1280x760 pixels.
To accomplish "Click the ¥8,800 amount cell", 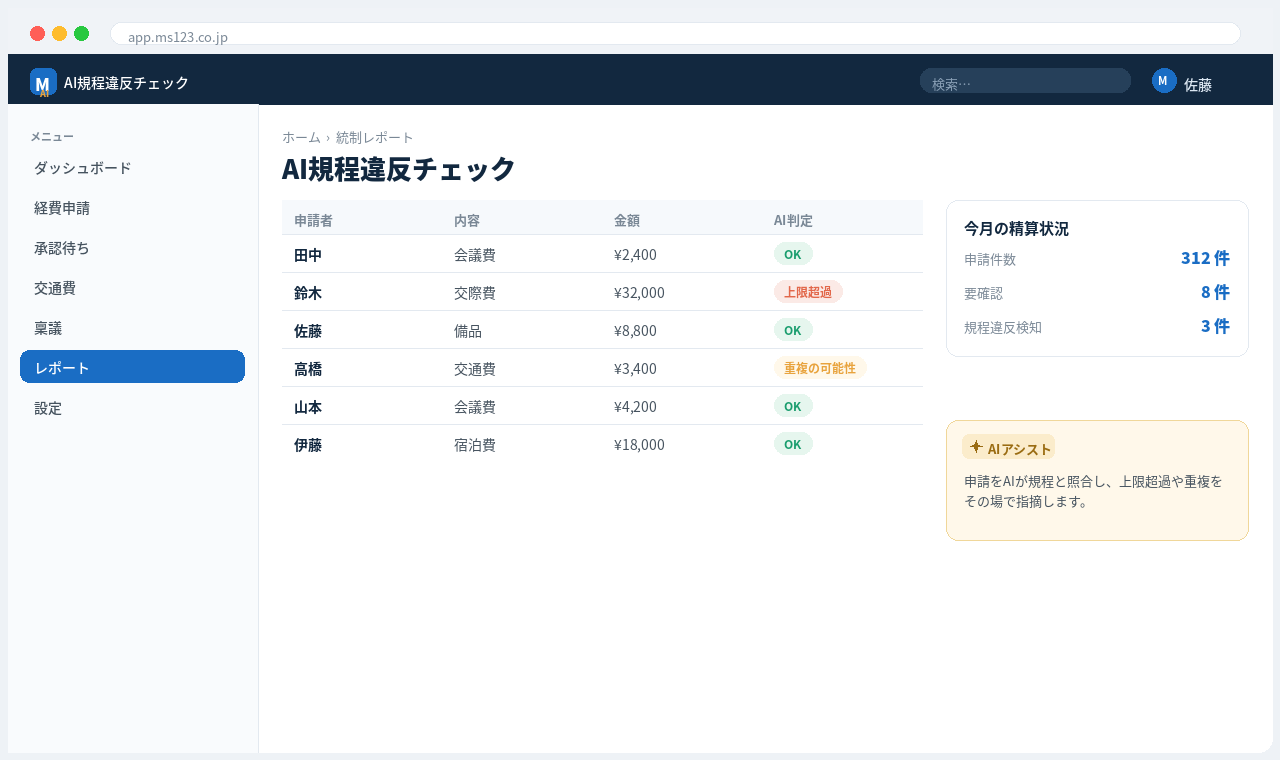I will click(635, 331).
